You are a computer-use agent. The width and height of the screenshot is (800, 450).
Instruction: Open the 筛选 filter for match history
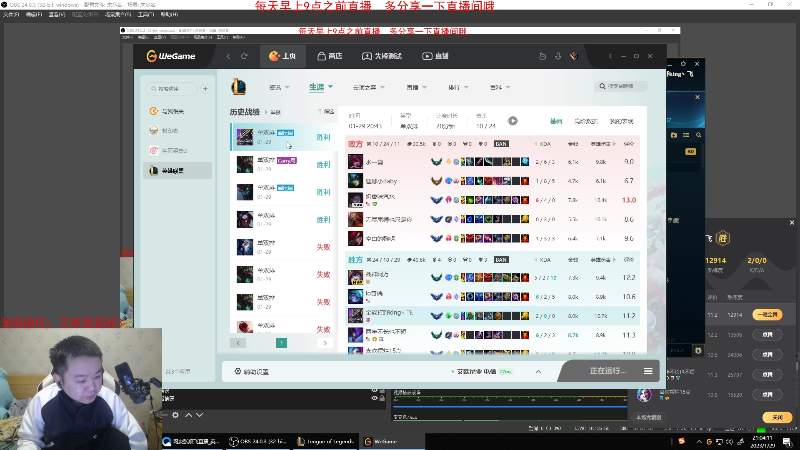(x=326, y=111)
